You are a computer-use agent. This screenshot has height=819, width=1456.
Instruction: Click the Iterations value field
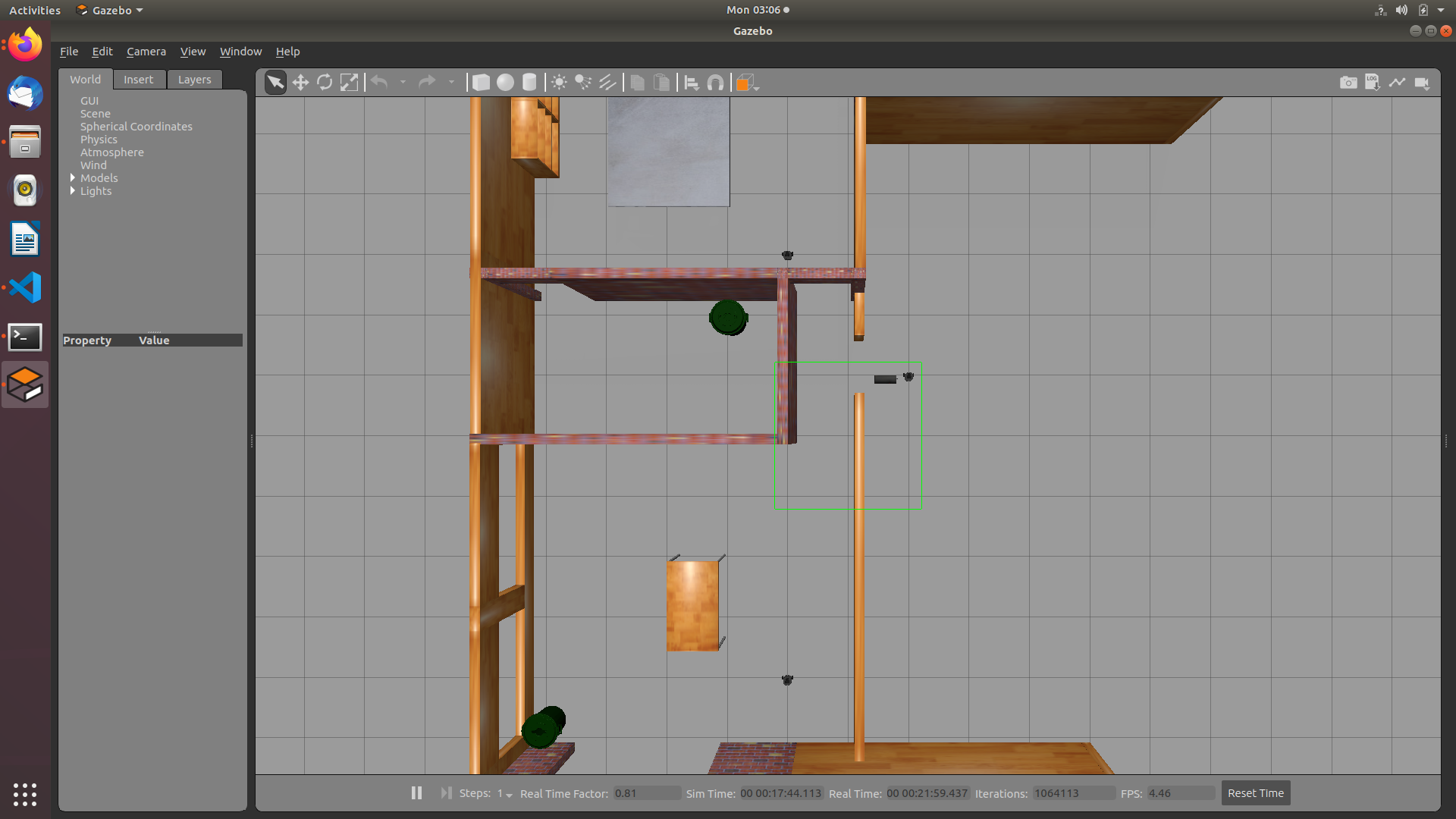coord(1074,793)
